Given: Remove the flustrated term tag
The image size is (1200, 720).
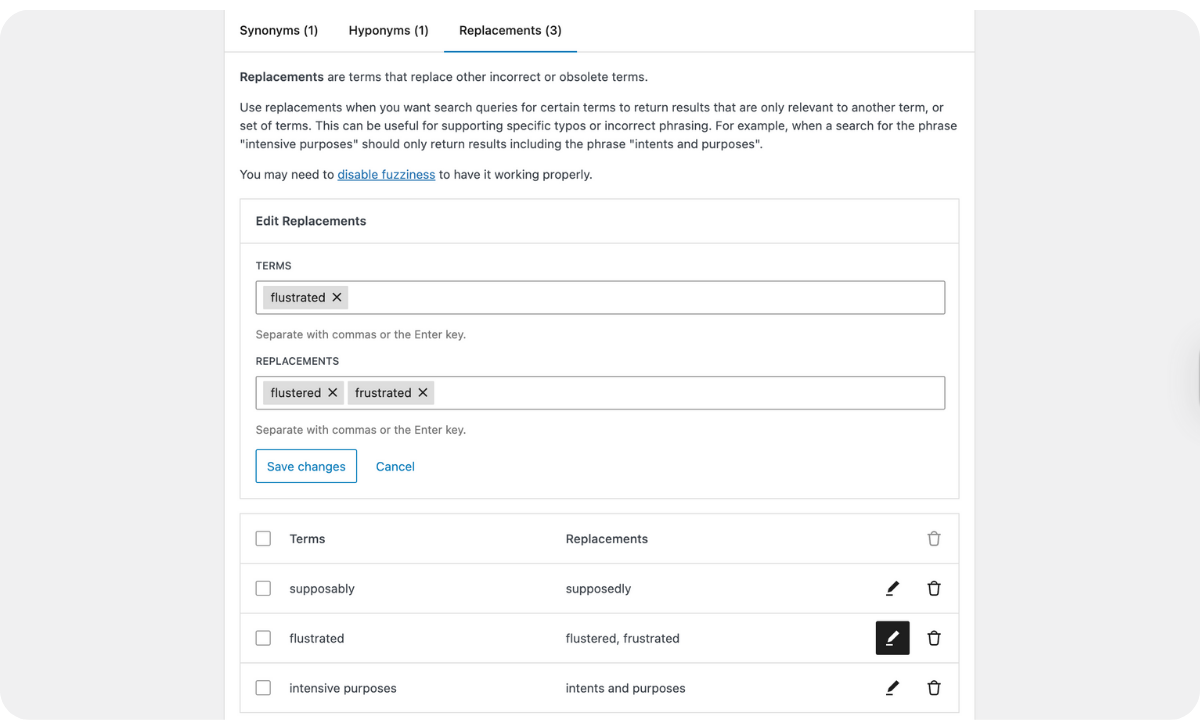Looking at the screenshot, I should tap(337, 297).
